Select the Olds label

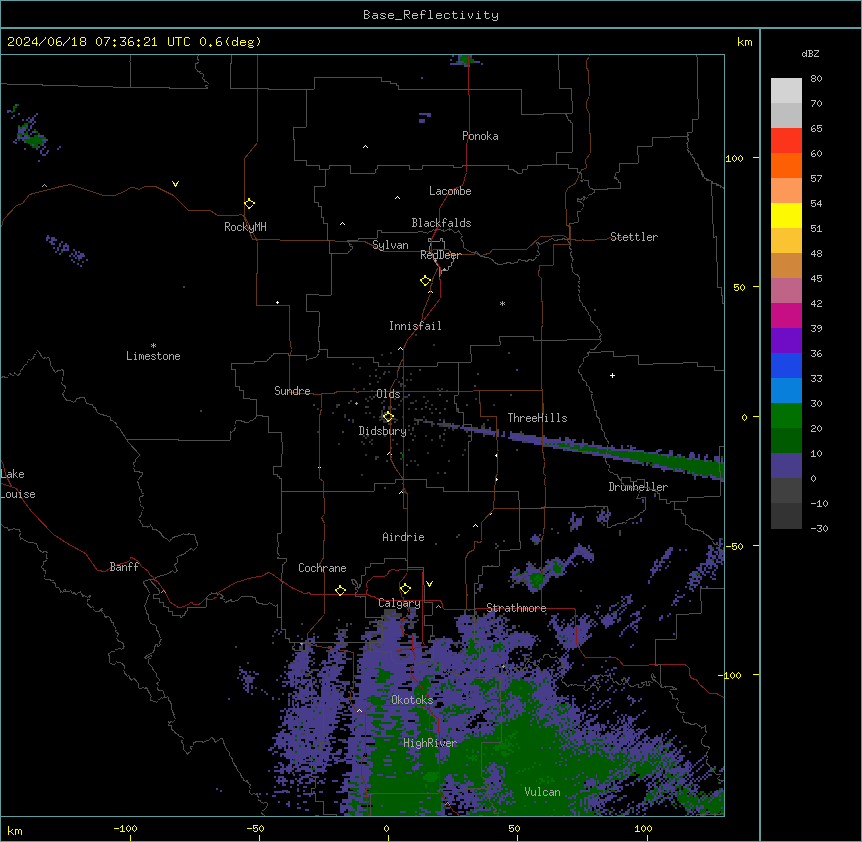click(x=388, y=394)
